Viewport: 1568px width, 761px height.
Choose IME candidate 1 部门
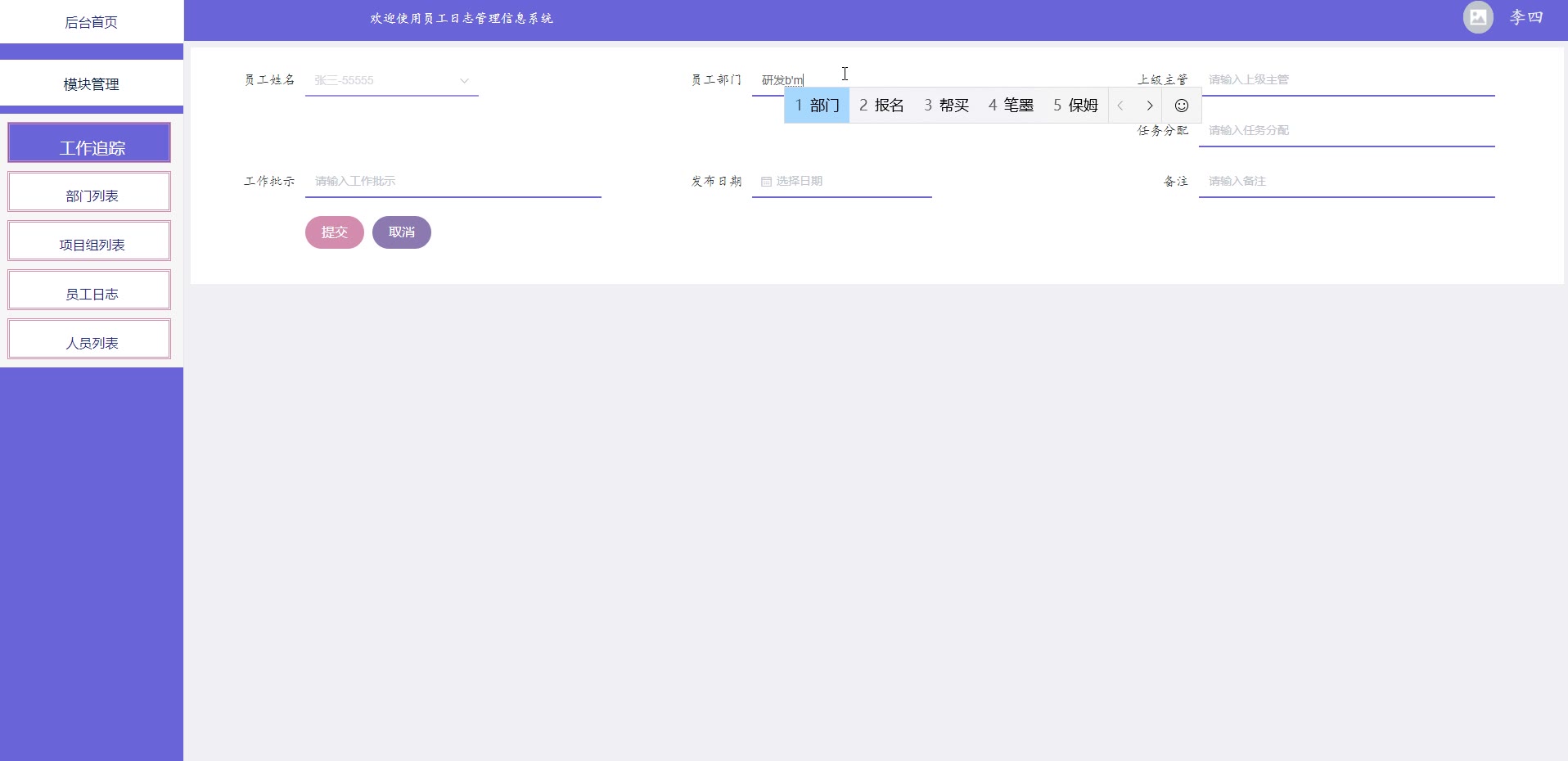817,106
